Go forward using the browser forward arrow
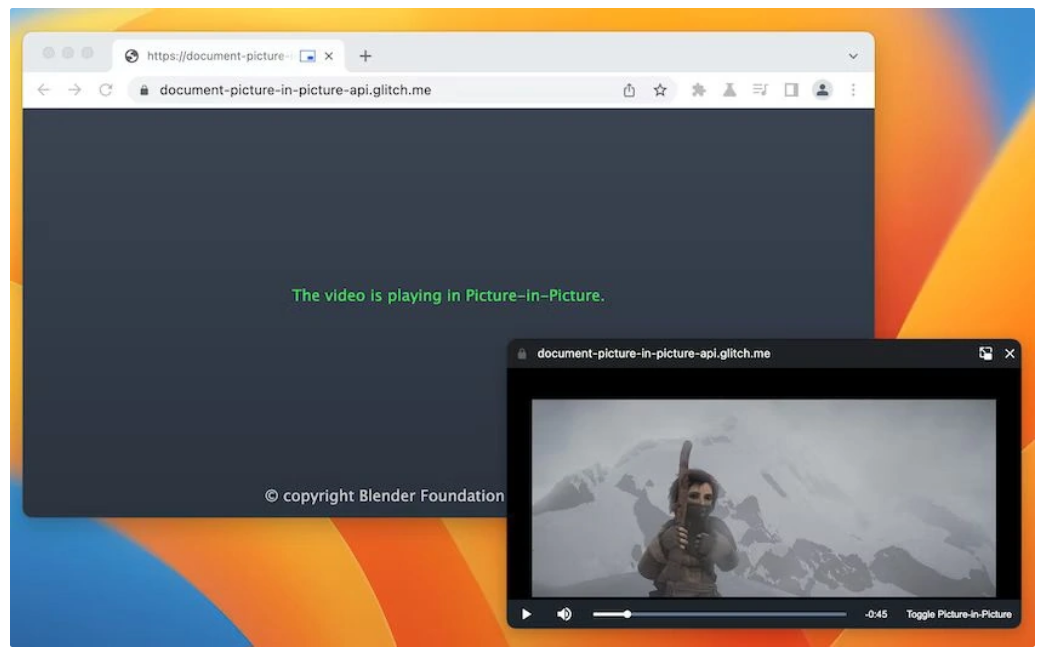The width and height of the screenshot is (1045, 653). coord(75,90)
